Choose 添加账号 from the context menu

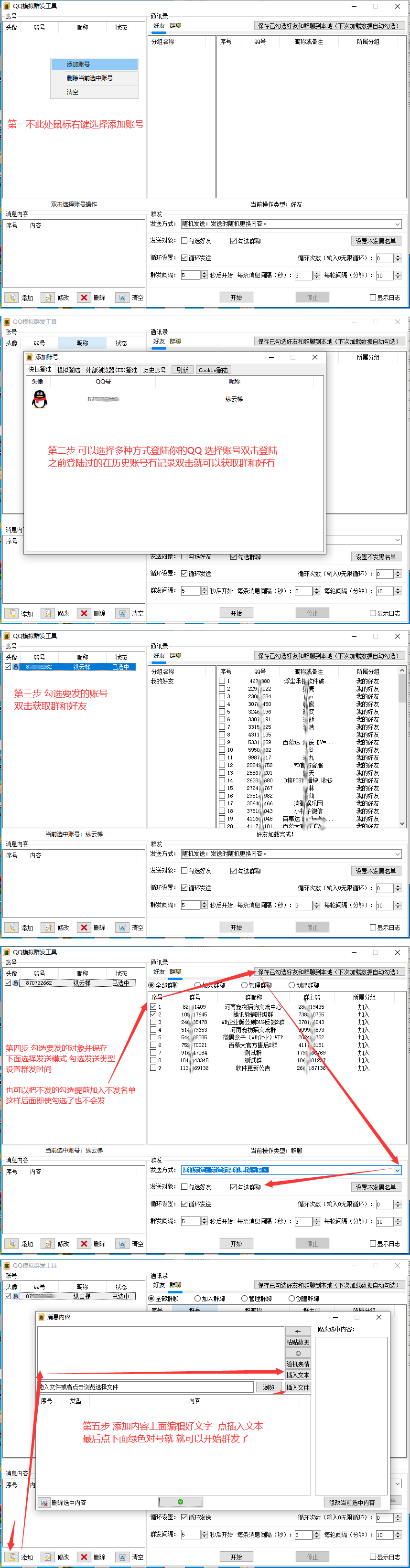point(95,64)
